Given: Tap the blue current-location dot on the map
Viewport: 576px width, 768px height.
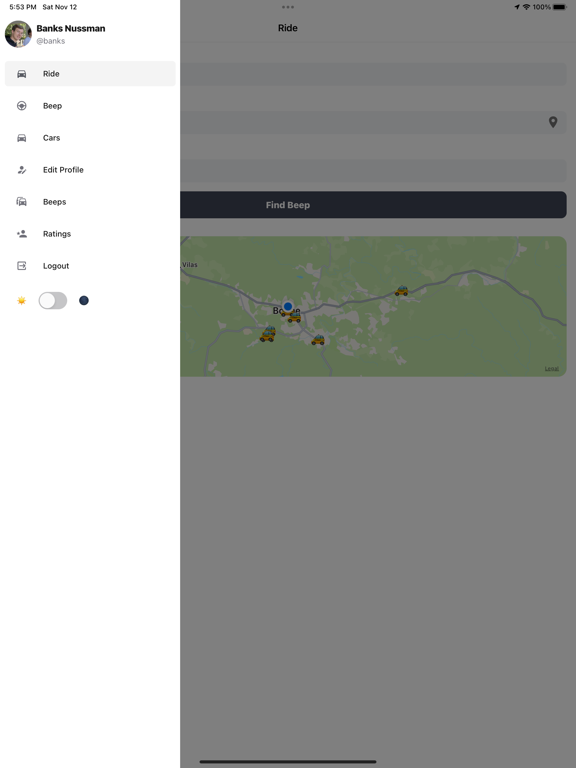Looking at the screenshot, I should (x=288, y=307).
